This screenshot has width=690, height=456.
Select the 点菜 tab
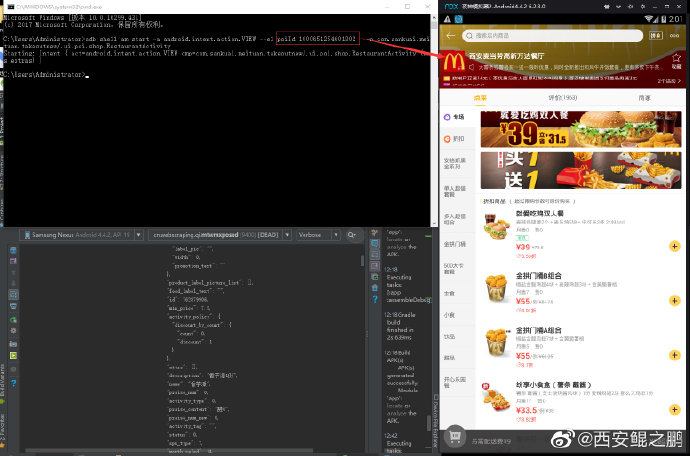(480, 98)
